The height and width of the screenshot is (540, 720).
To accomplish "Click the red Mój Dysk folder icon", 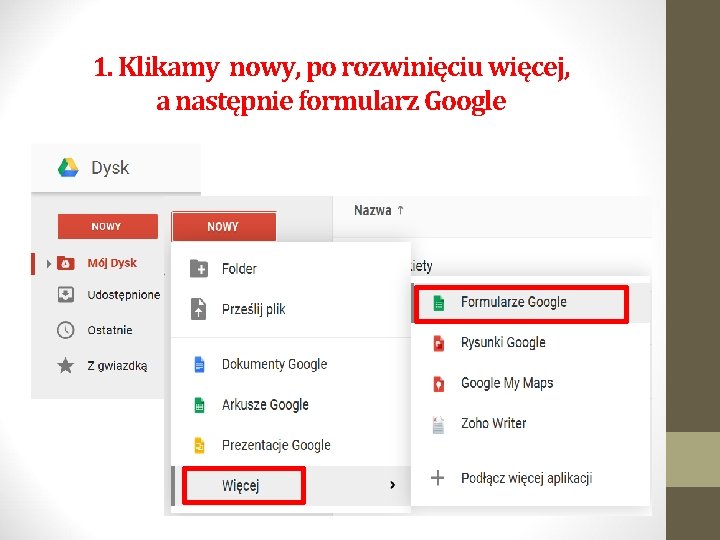I will coord(66,263).
